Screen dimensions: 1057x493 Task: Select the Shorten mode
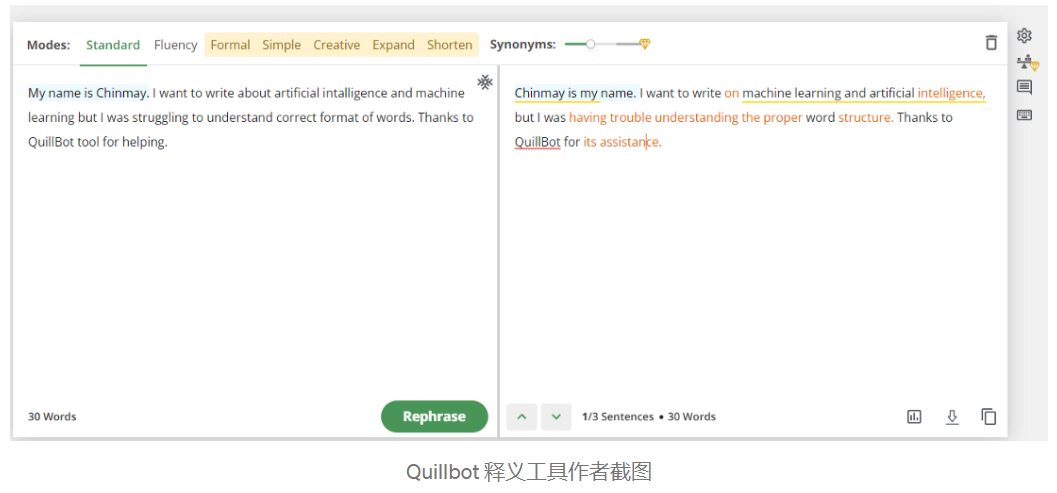[x=449, y=45]
